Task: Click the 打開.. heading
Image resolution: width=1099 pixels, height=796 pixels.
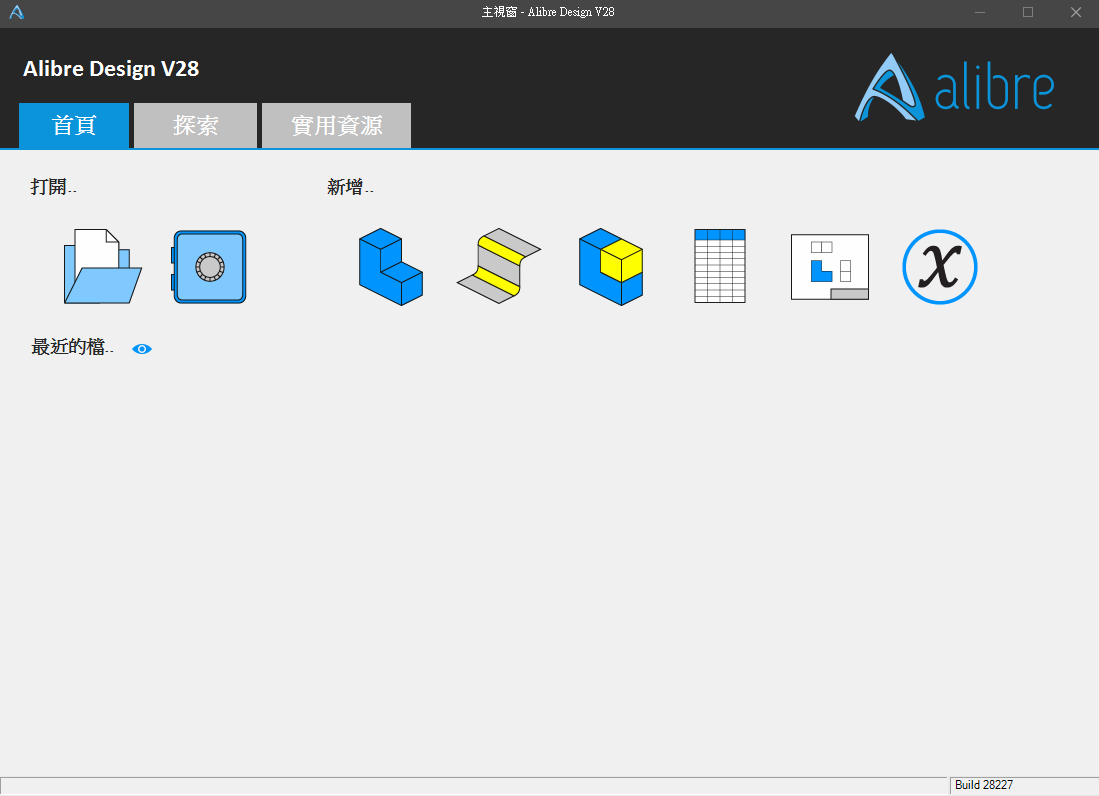Action: point(53,187)
